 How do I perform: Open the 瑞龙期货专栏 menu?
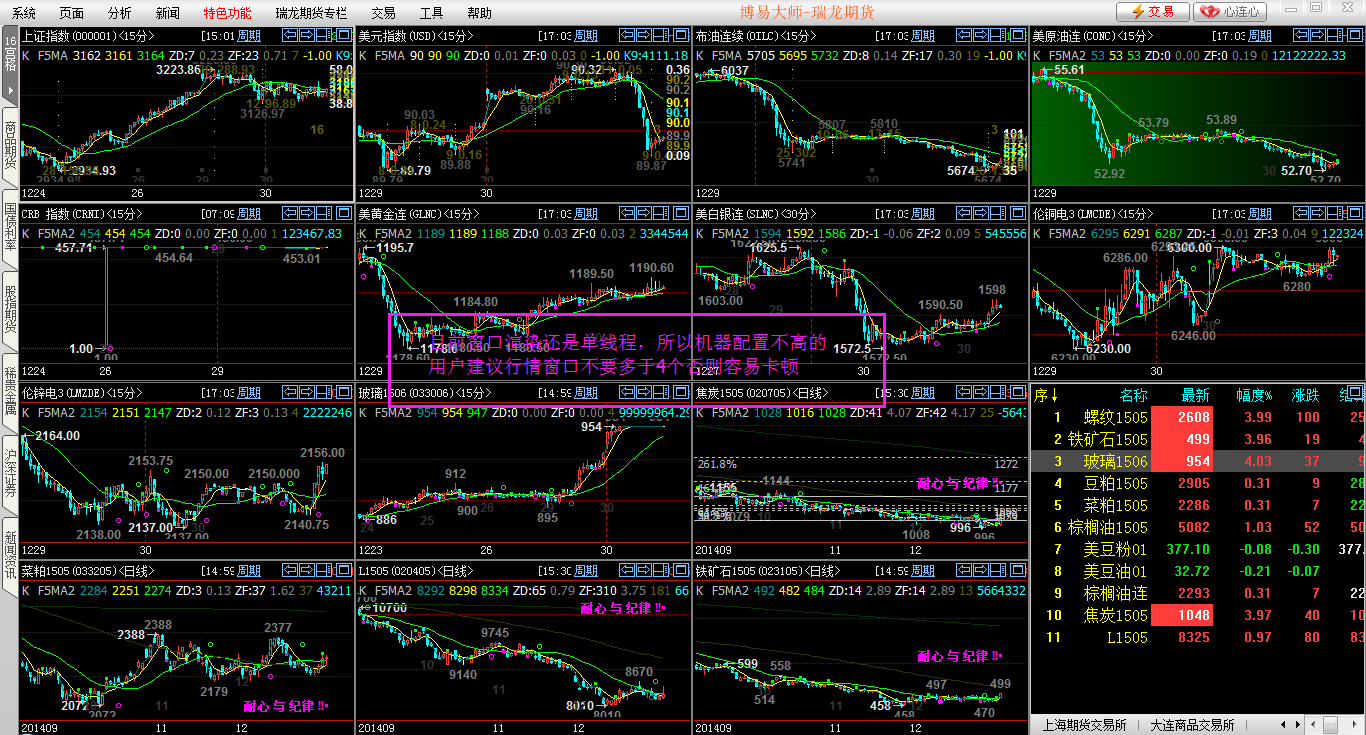click(311, 13)
